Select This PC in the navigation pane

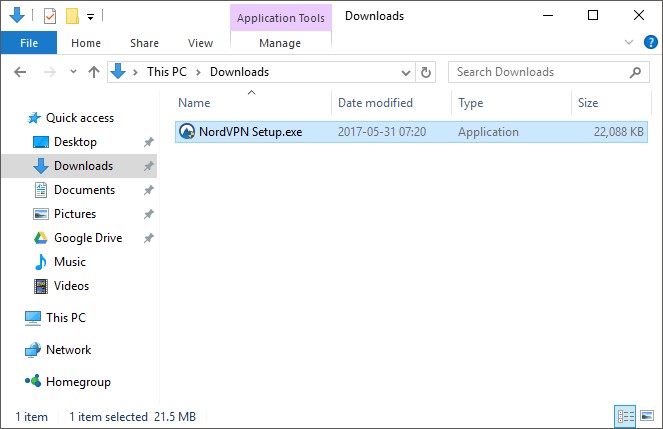pyautogui.click(x=66, y=318)
